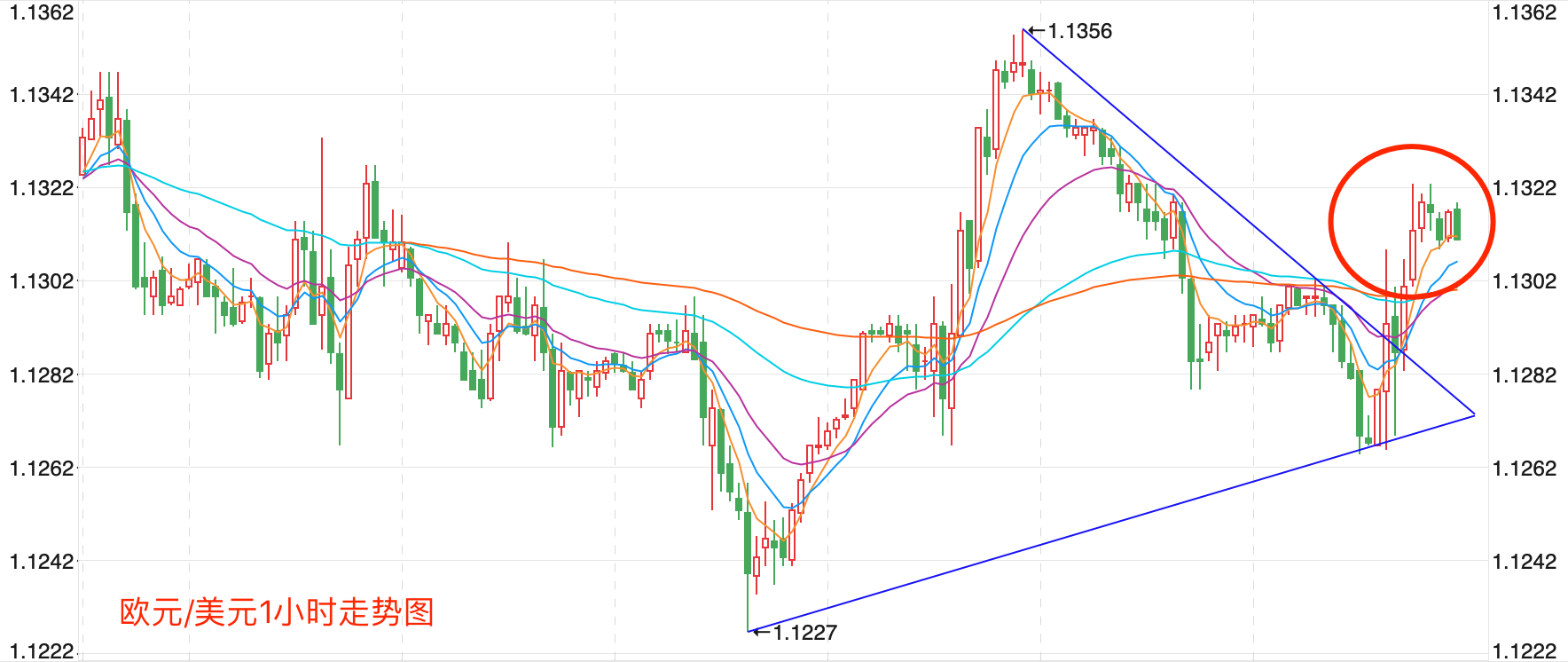Select 1.1302 on the right price axis
The image size is (1568, 662).
point(1525,281)
